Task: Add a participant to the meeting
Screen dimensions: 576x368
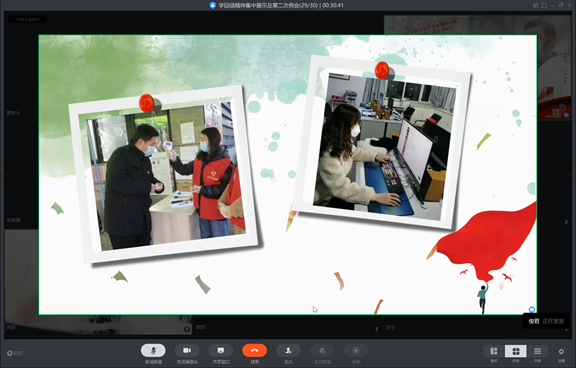Action: pos(288,350)
